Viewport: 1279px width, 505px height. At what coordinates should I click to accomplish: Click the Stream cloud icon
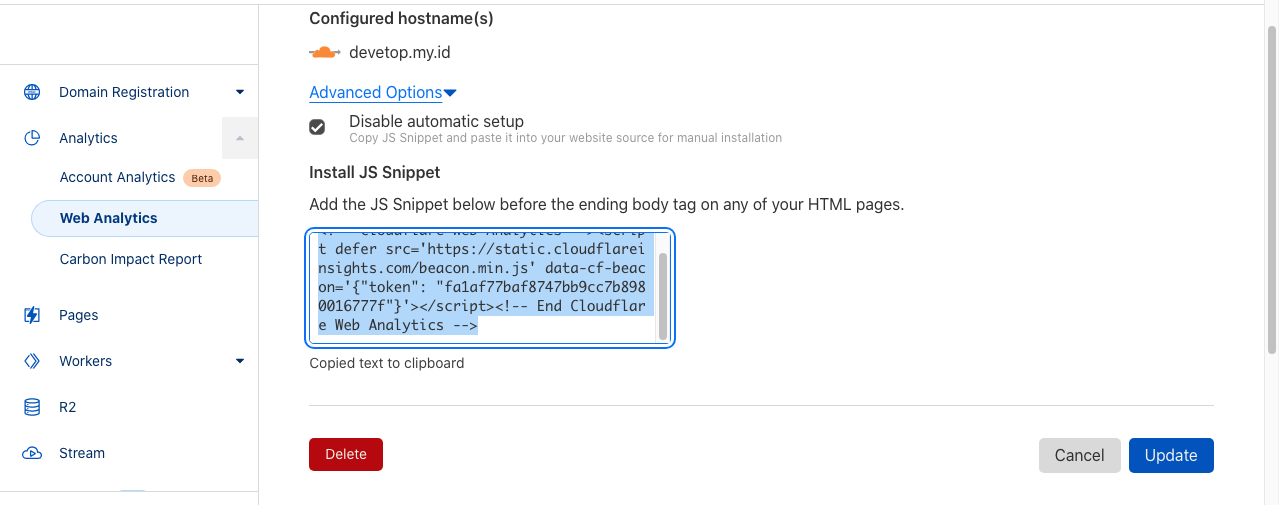32,453
